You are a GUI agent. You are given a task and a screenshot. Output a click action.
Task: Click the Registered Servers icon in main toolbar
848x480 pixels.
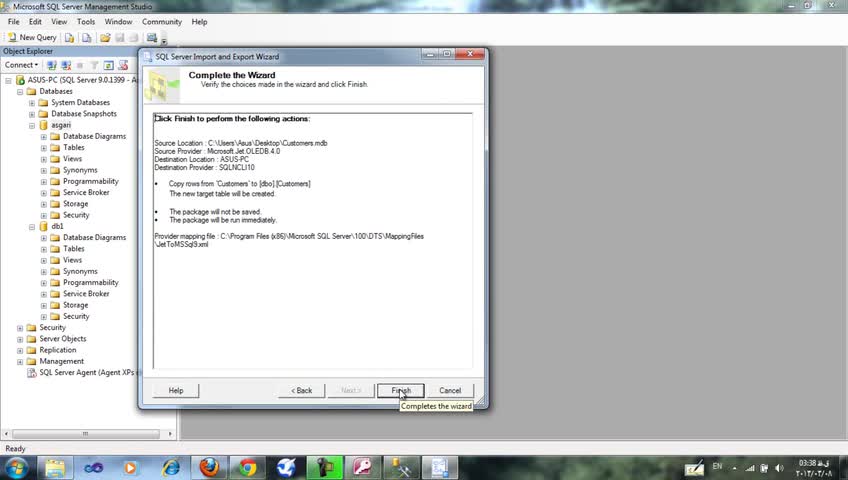point(152,37)
